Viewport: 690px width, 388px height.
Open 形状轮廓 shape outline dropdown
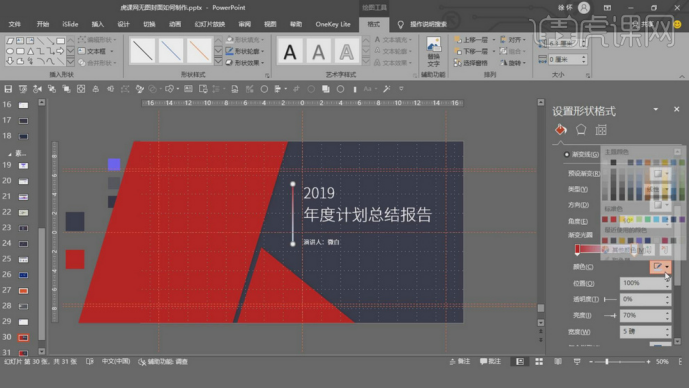(245, 51)
